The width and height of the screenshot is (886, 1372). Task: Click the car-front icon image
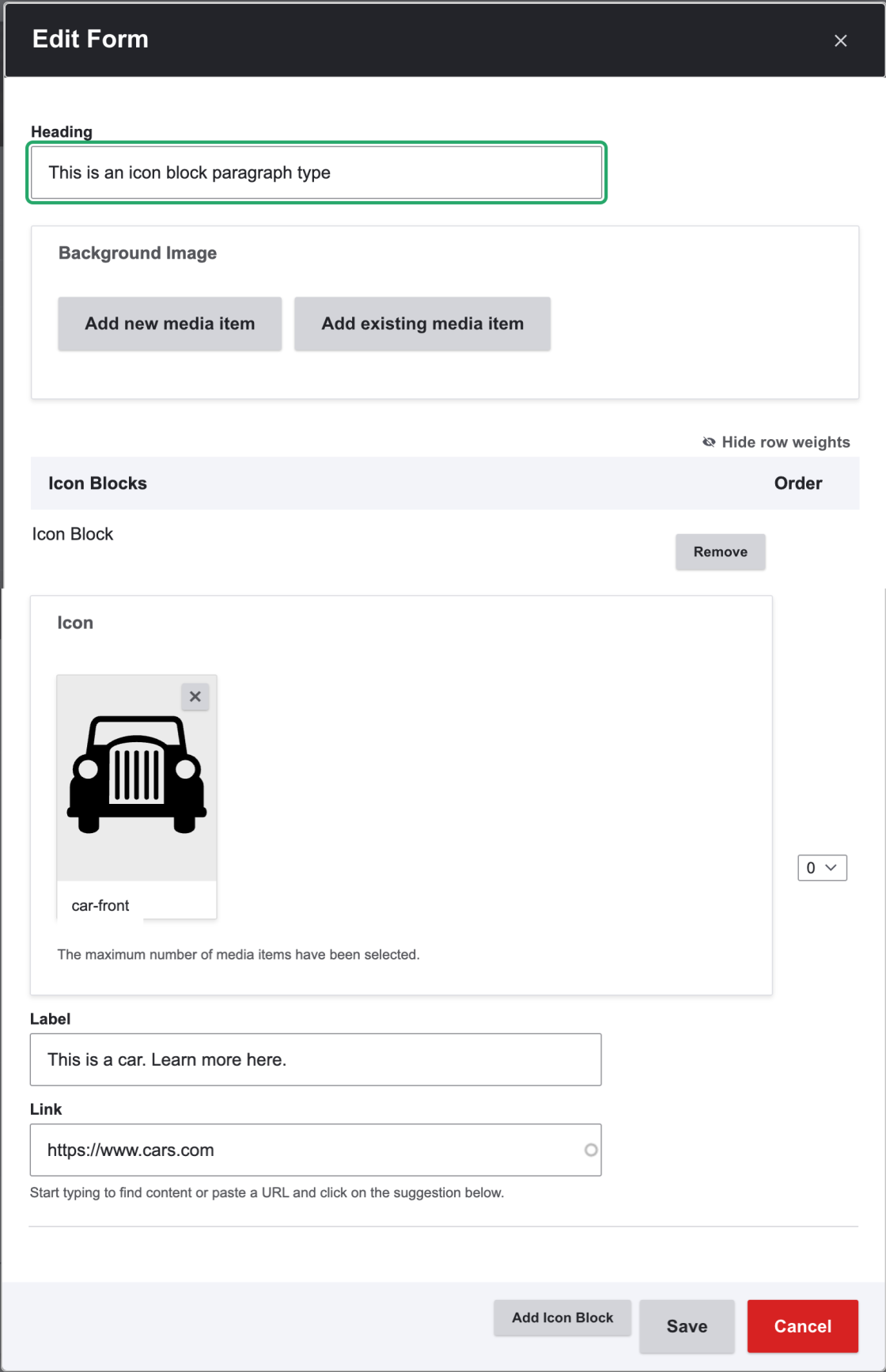pyautogui.click(x=137, y=775)
